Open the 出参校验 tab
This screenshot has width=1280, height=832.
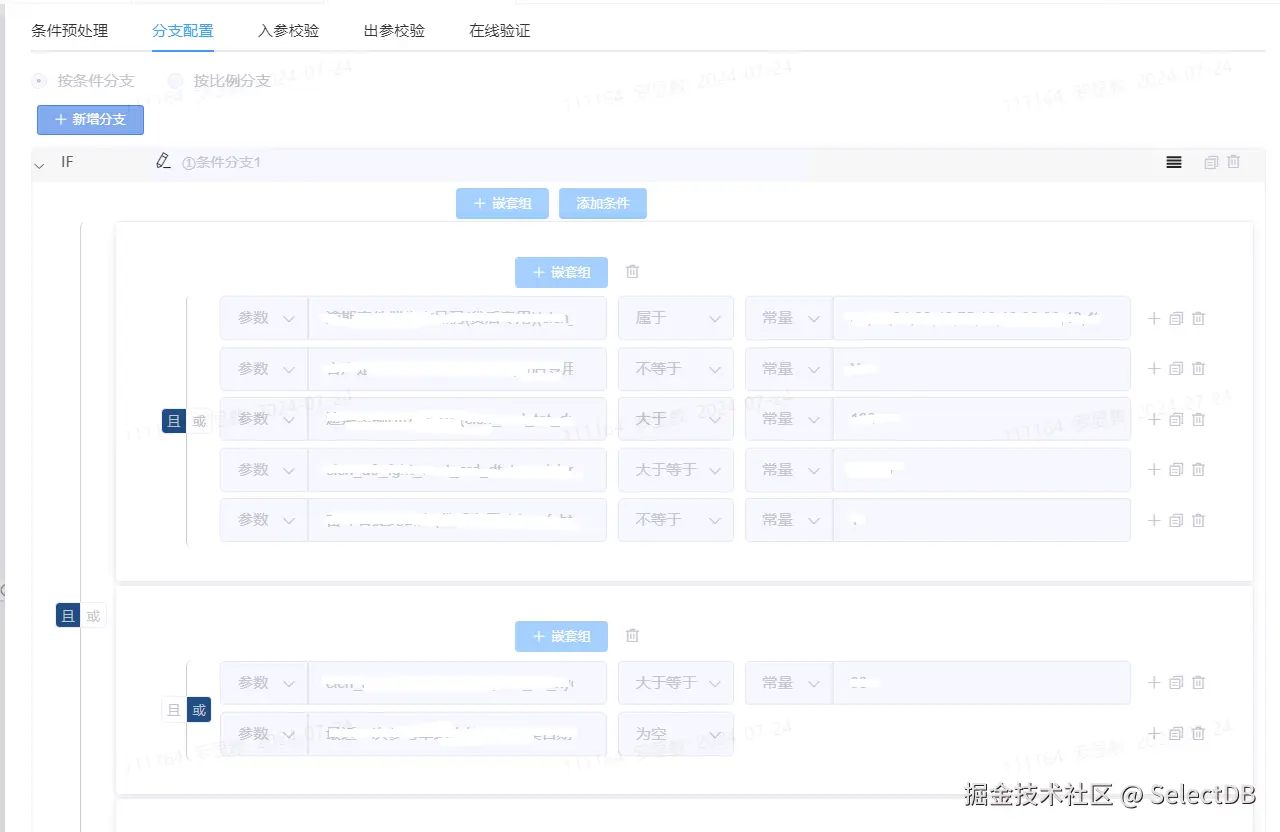click(x=394, y=30)
